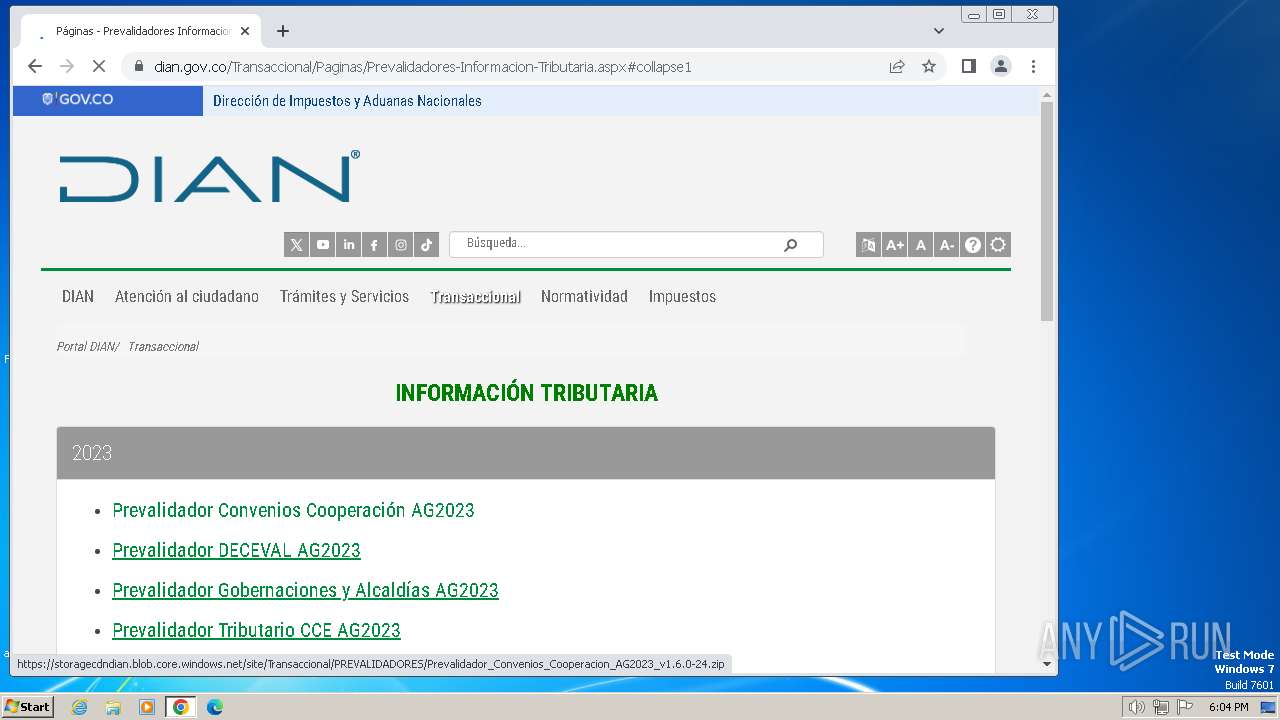Launch Internet Explorer from taskbar
This screenshot has height=720, width=1280.
click(x=79, y=707)
